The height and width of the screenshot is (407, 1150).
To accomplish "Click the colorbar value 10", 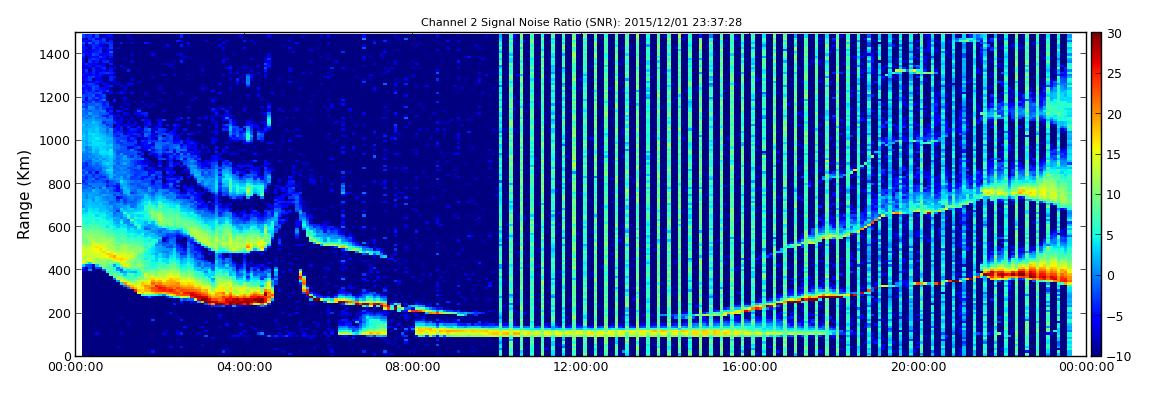I will click(1115, 195).
